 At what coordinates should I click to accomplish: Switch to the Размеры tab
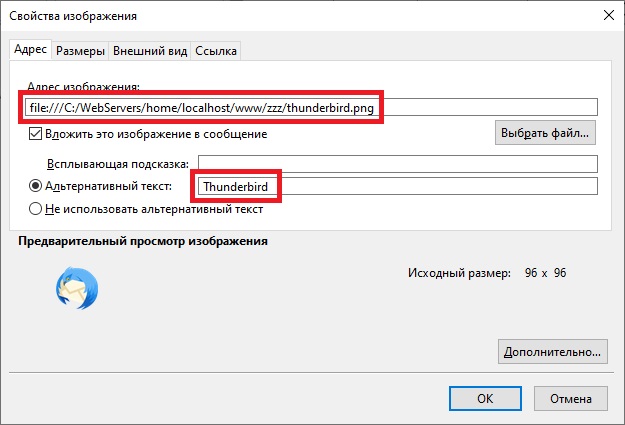[x=80, y=51]
